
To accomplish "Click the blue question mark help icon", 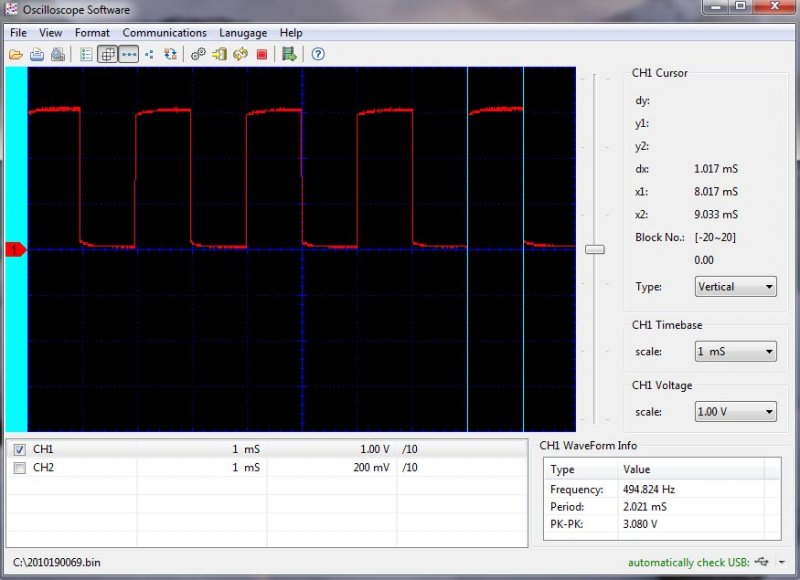I will click(318, 54).
